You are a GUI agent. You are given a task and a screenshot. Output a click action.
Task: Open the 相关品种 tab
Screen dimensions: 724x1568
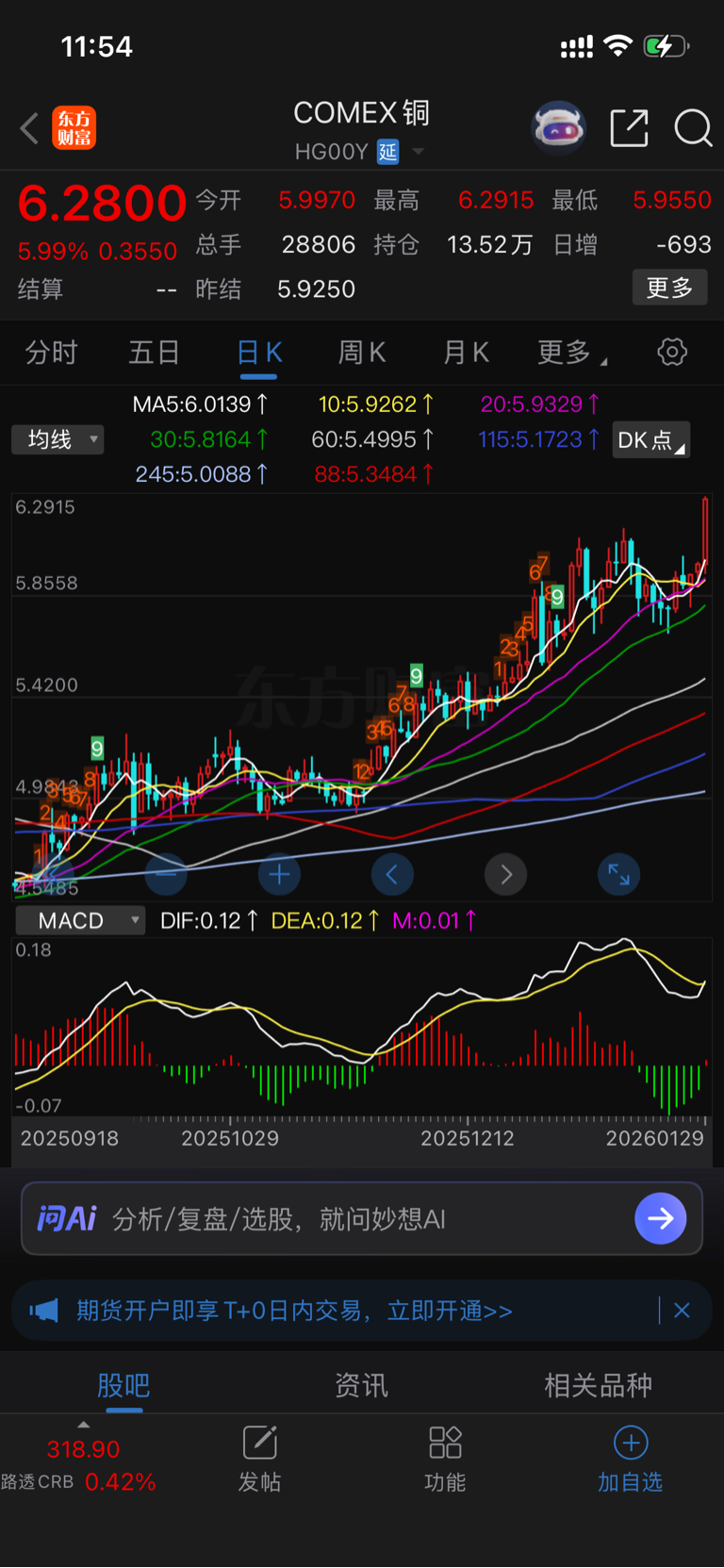598,1385
